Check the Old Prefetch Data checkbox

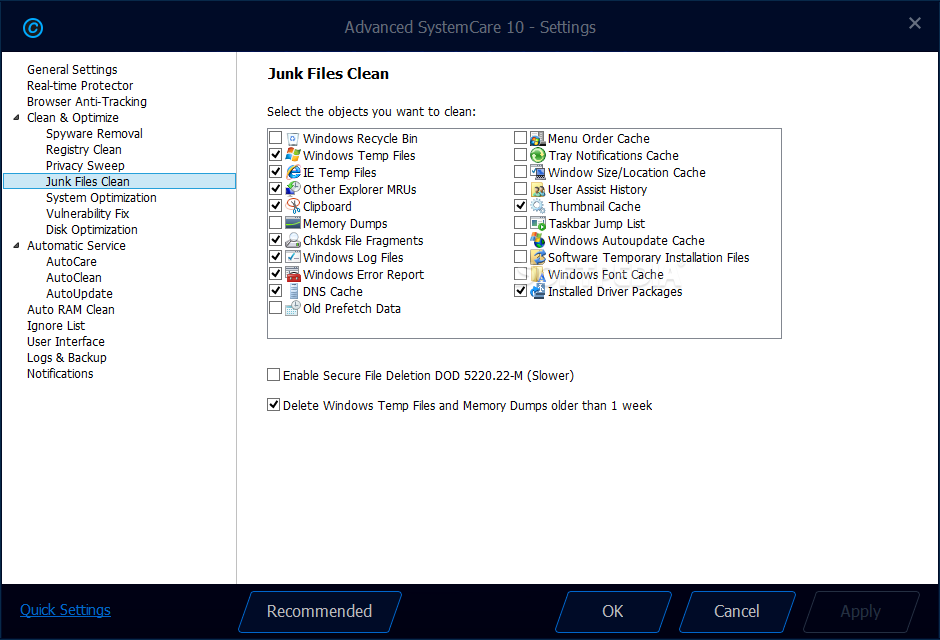click(x=275, y=308)
